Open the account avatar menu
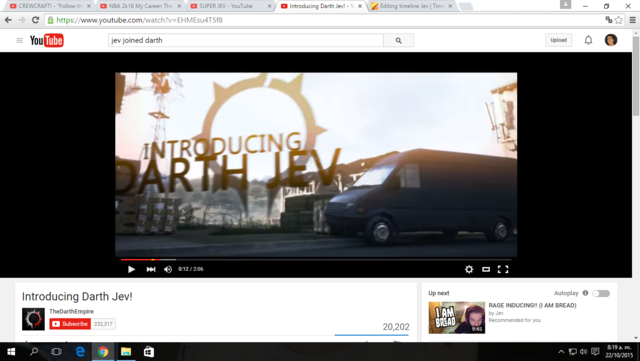The image size is (640, 361). 611,40
